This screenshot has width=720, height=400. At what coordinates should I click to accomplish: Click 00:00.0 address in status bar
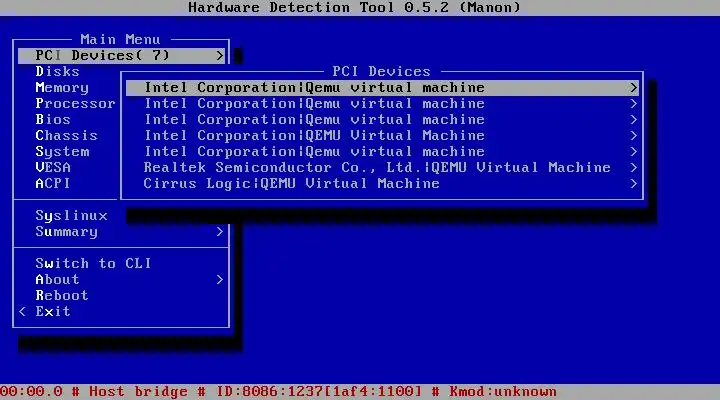31,392
